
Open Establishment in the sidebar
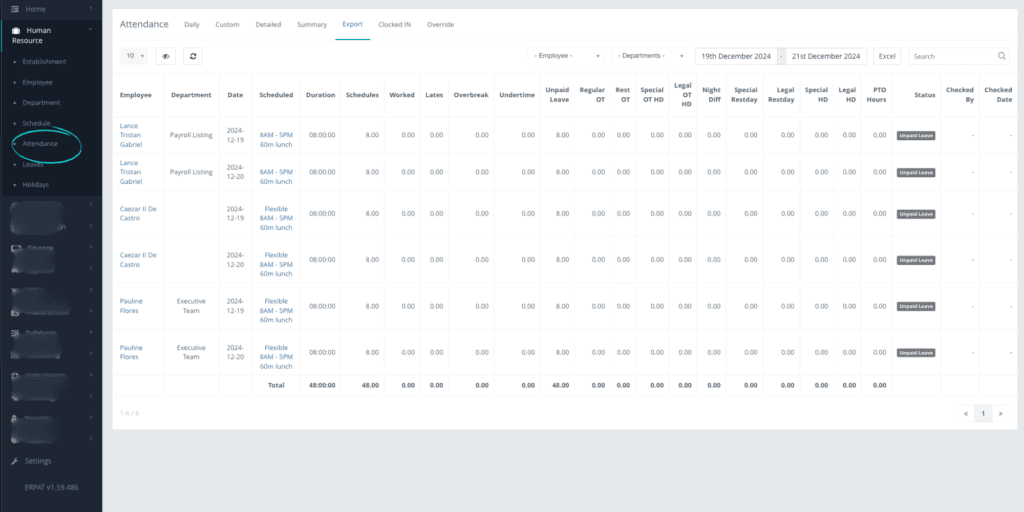(x=44, y=61)
